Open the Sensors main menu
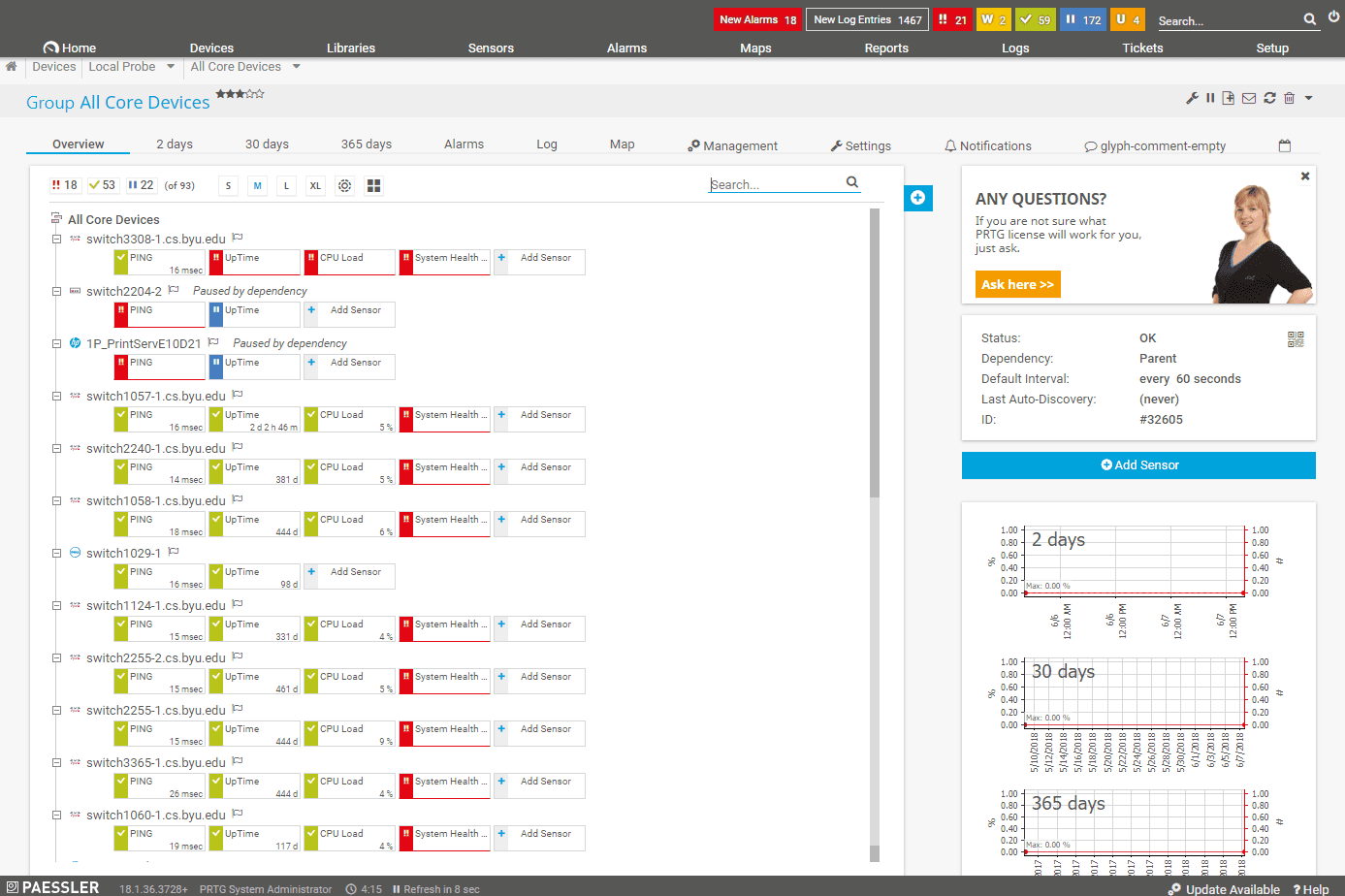This screenshot has height=896, width=1345. [491, 48]
